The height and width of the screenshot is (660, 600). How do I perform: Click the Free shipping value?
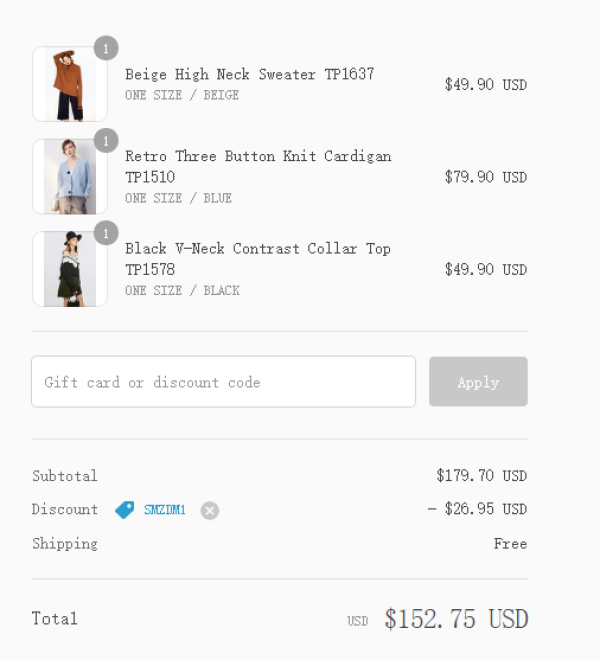coord(510,543)
